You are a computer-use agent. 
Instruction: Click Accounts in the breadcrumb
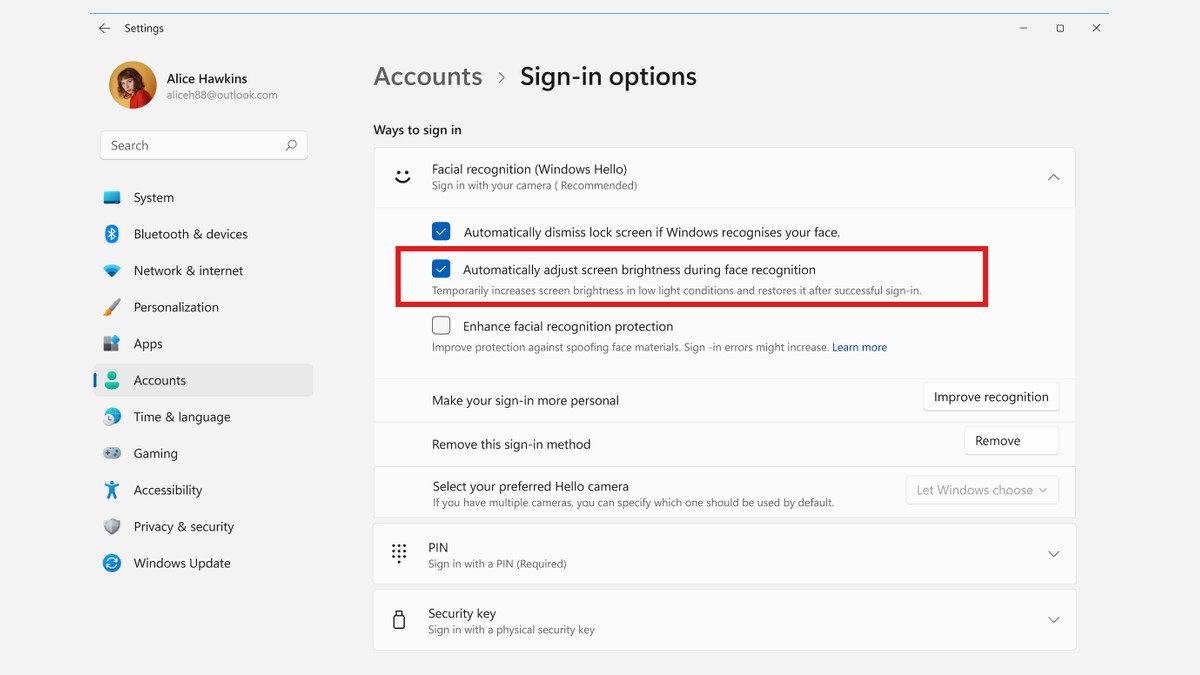pos(428,77)
